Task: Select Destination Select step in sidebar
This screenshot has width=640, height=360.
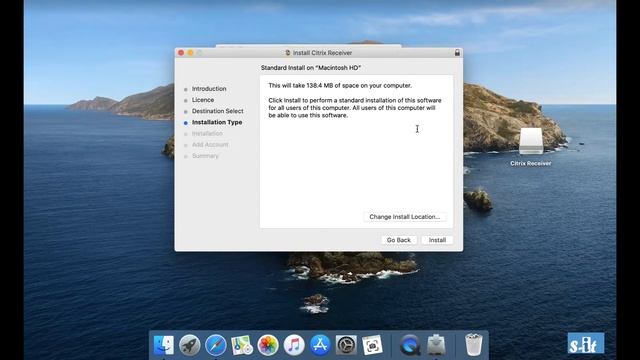Action: pyautogui.click(x=218, y=111)
